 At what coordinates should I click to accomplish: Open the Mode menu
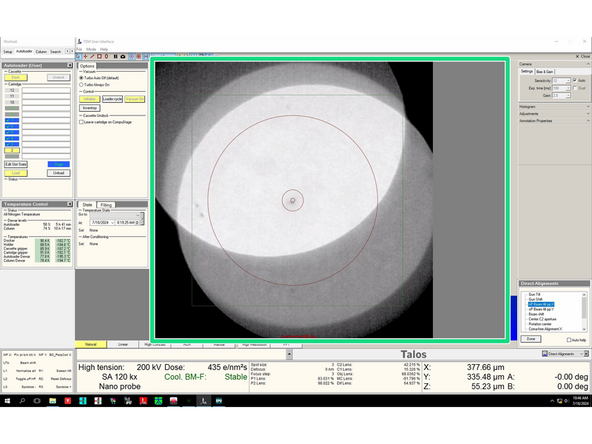(91, 49)
